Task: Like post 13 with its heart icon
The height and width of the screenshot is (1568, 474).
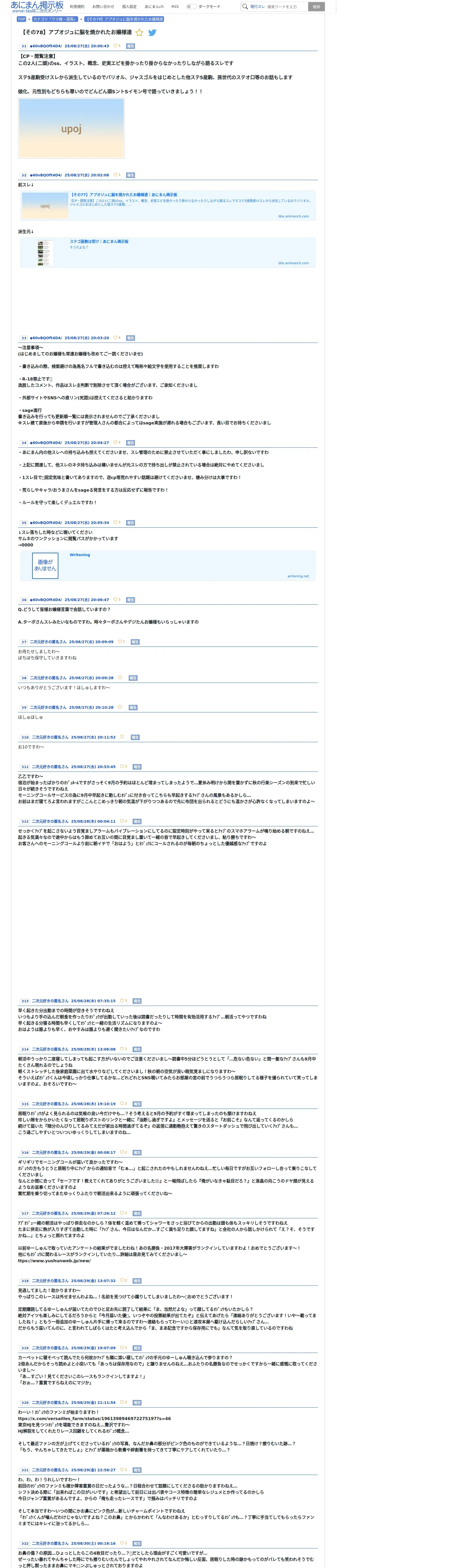Action: [122, 1001]
